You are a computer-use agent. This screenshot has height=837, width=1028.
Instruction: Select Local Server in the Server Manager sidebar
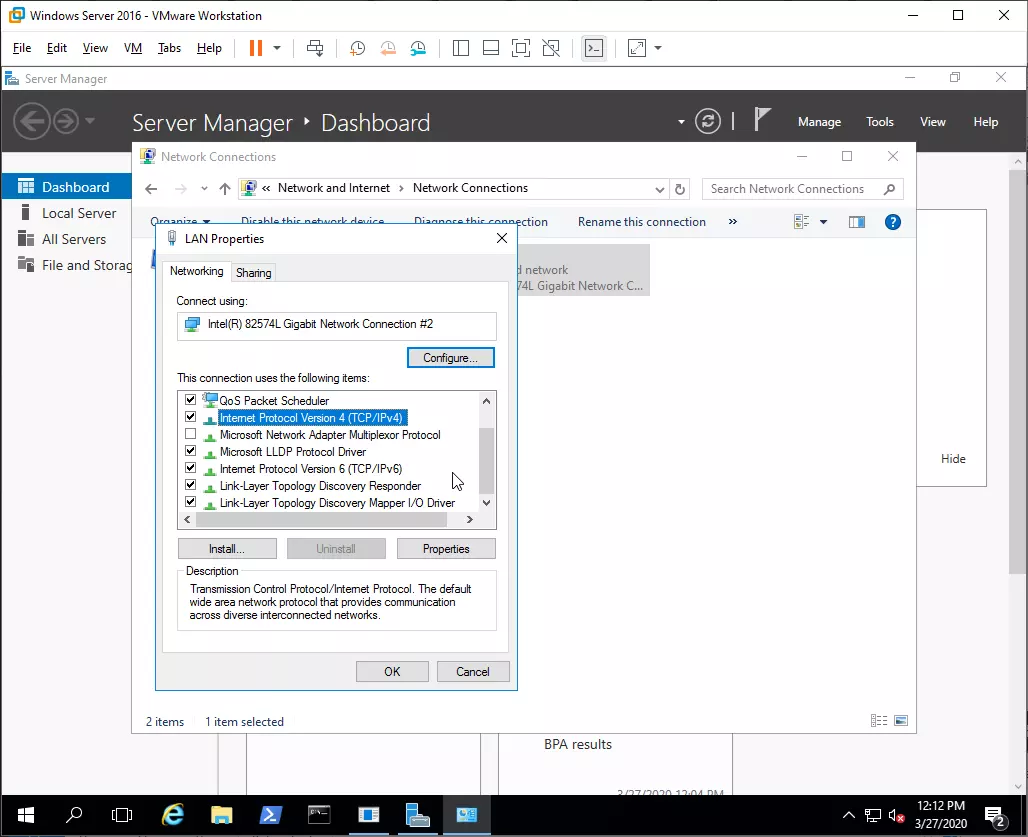(67, 213)
